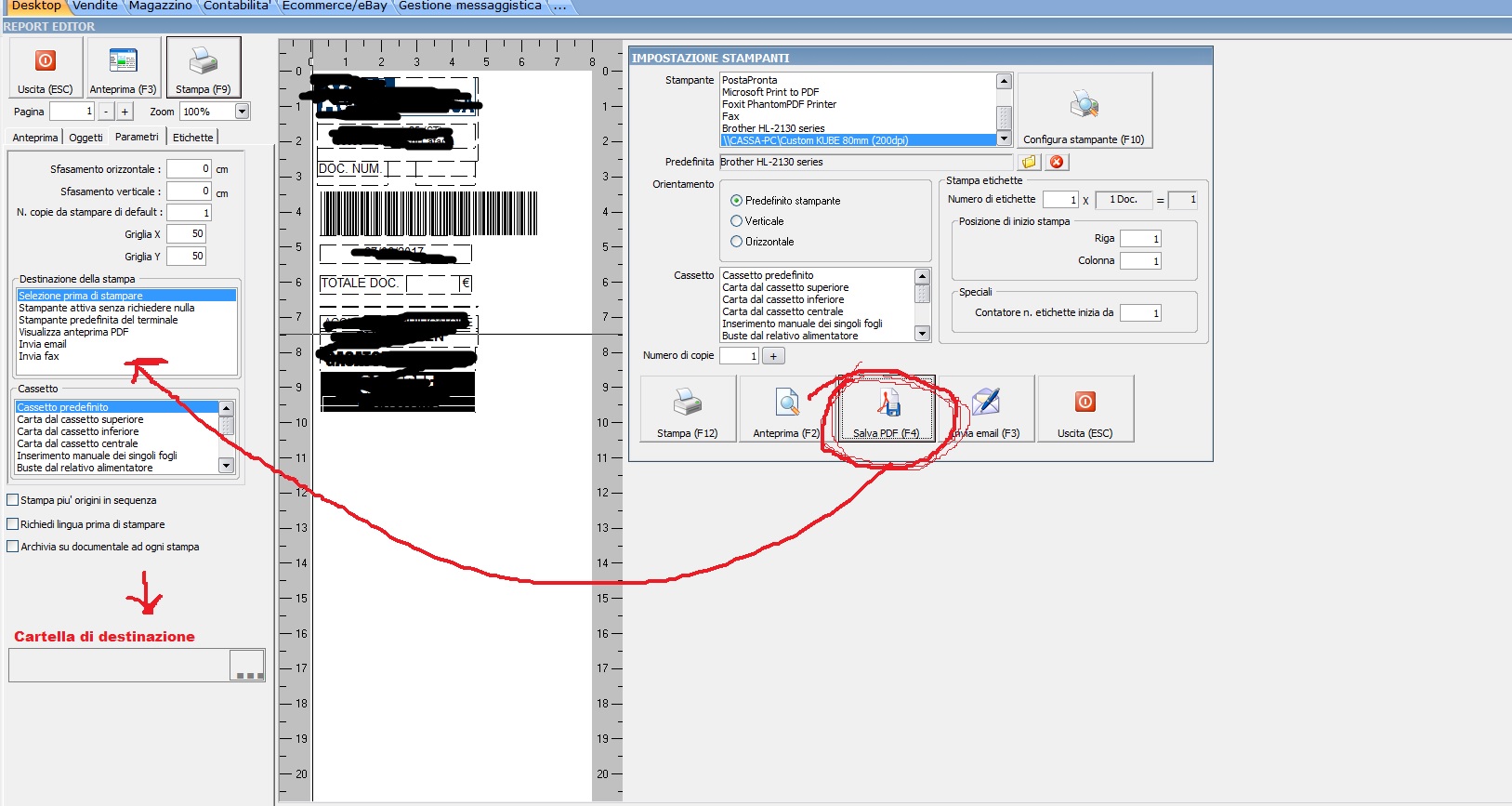Click the Uscita (ESC) button in report editor
The width and height of the screenshot is (1512, 806).
pos(46,67)
